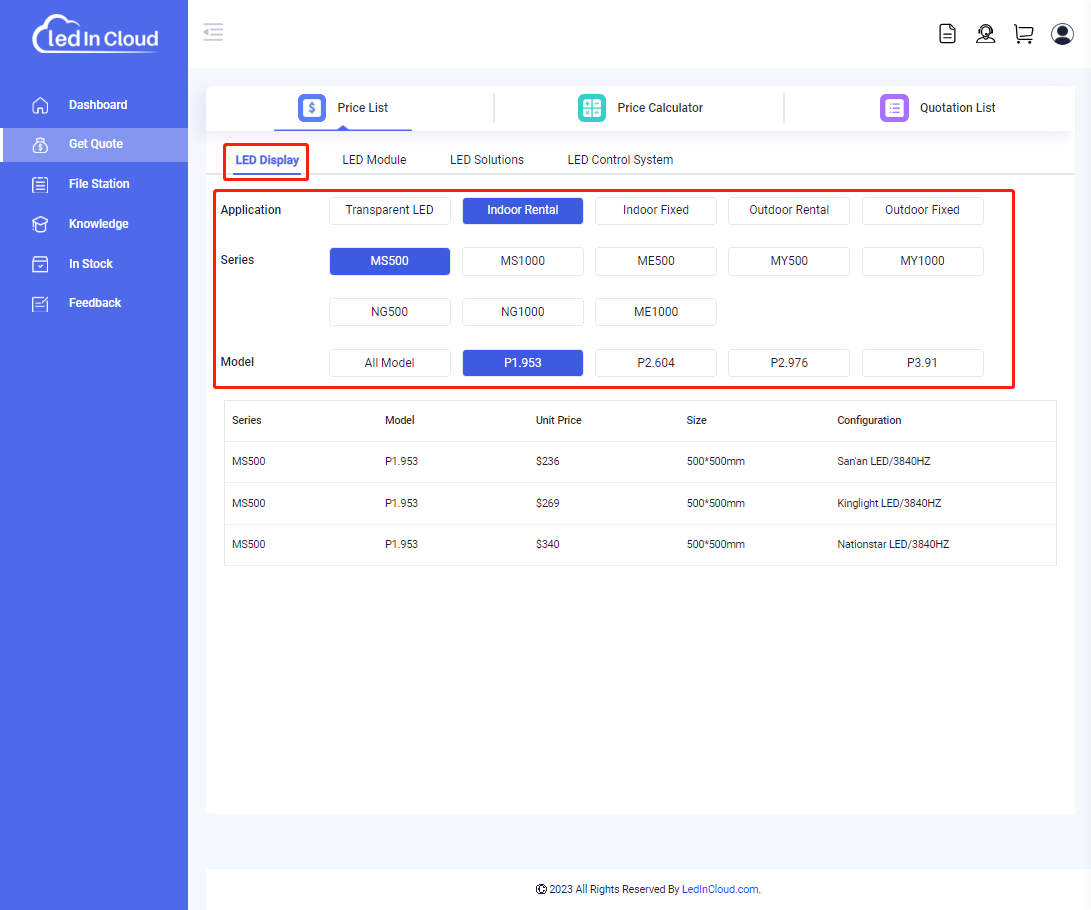The width and height of the screenshot is (1091, 910).
Task: Go to Dashboard in the sidebar
Action: 97,105
